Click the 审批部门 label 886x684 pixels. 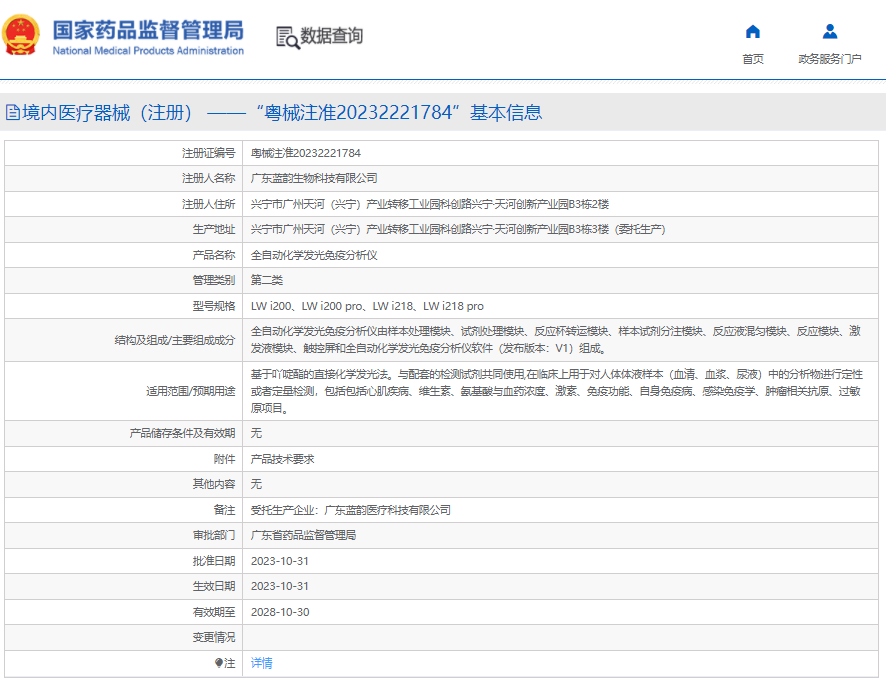pos(214,535)
